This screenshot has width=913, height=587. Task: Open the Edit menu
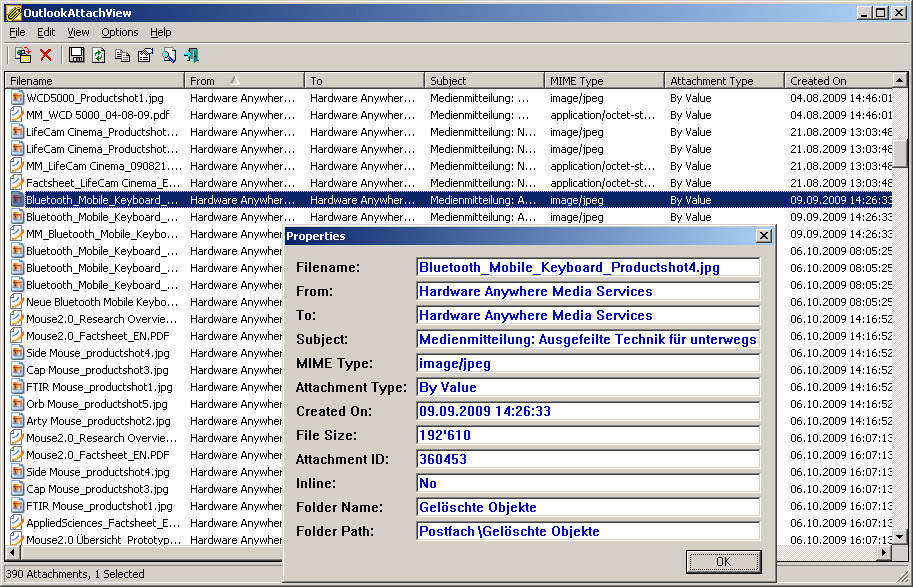click(x=46, y=32)
